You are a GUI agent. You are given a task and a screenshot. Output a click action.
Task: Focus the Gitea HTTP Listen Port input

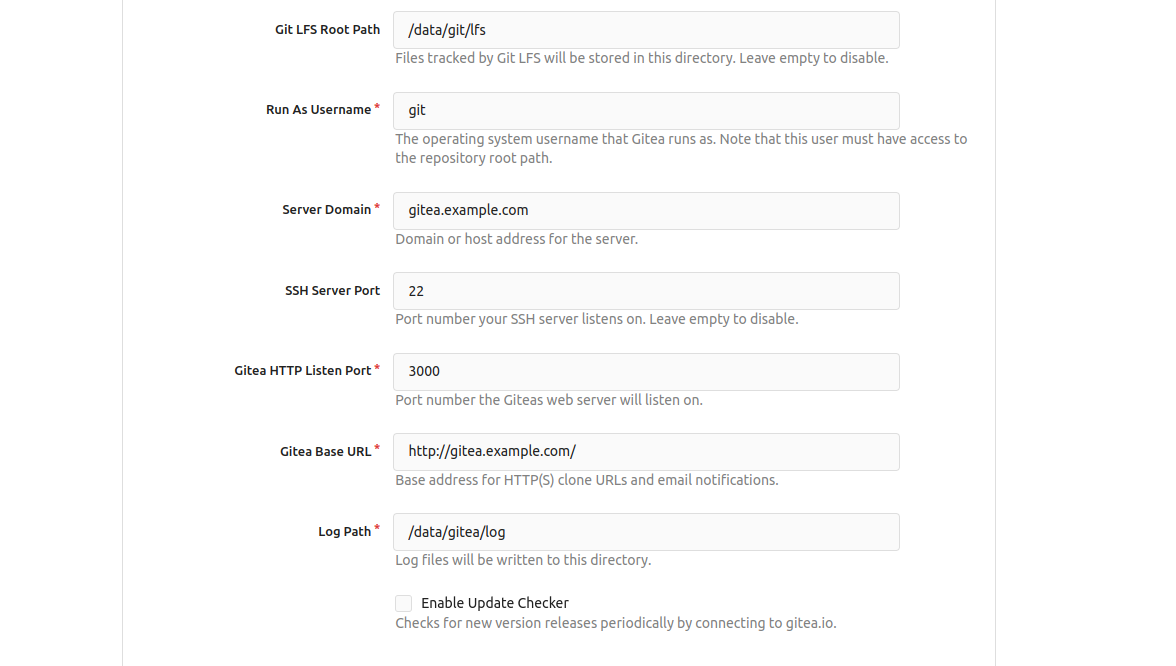(x=646, y=371)
